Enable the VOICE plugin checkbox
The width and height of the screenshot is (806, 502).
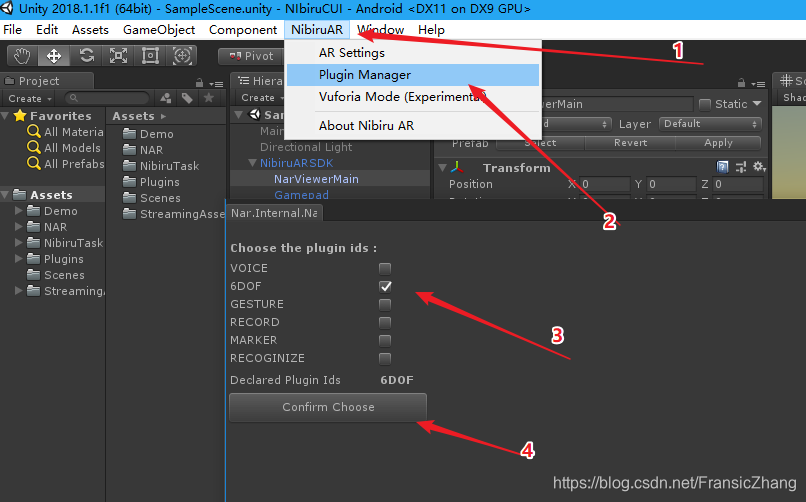pyautogui.click(x=384, y=268)
